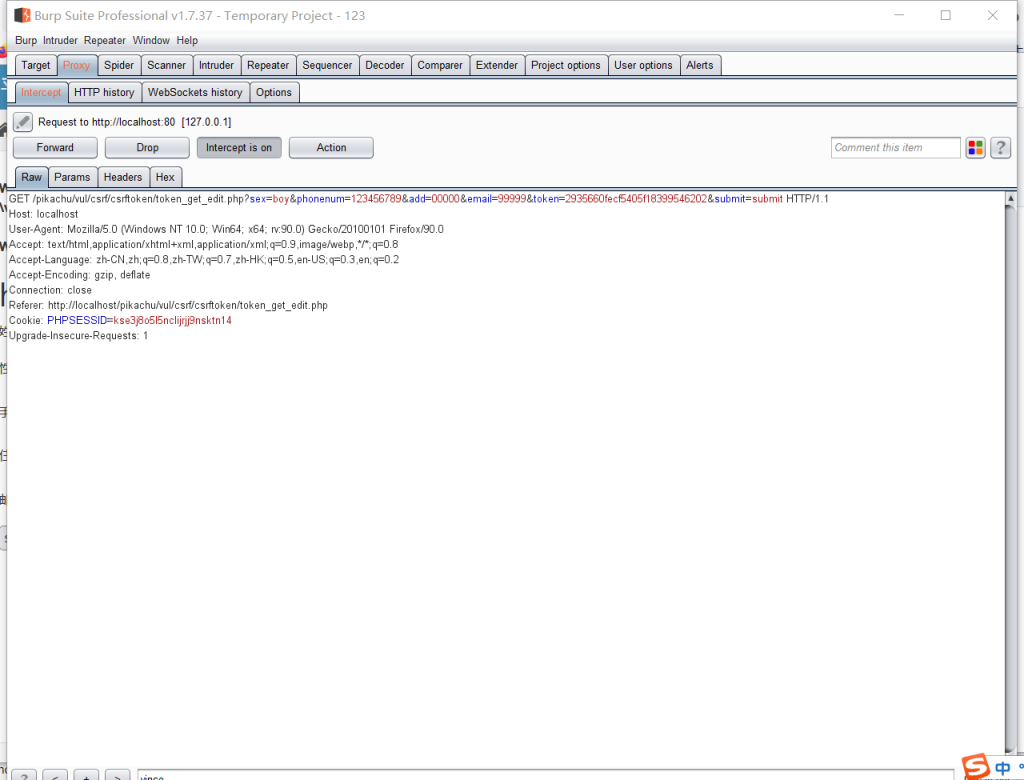Click the Sogou input method icon
The image size is (1024, 780).
pyautogui.click(x=975, y=767)
